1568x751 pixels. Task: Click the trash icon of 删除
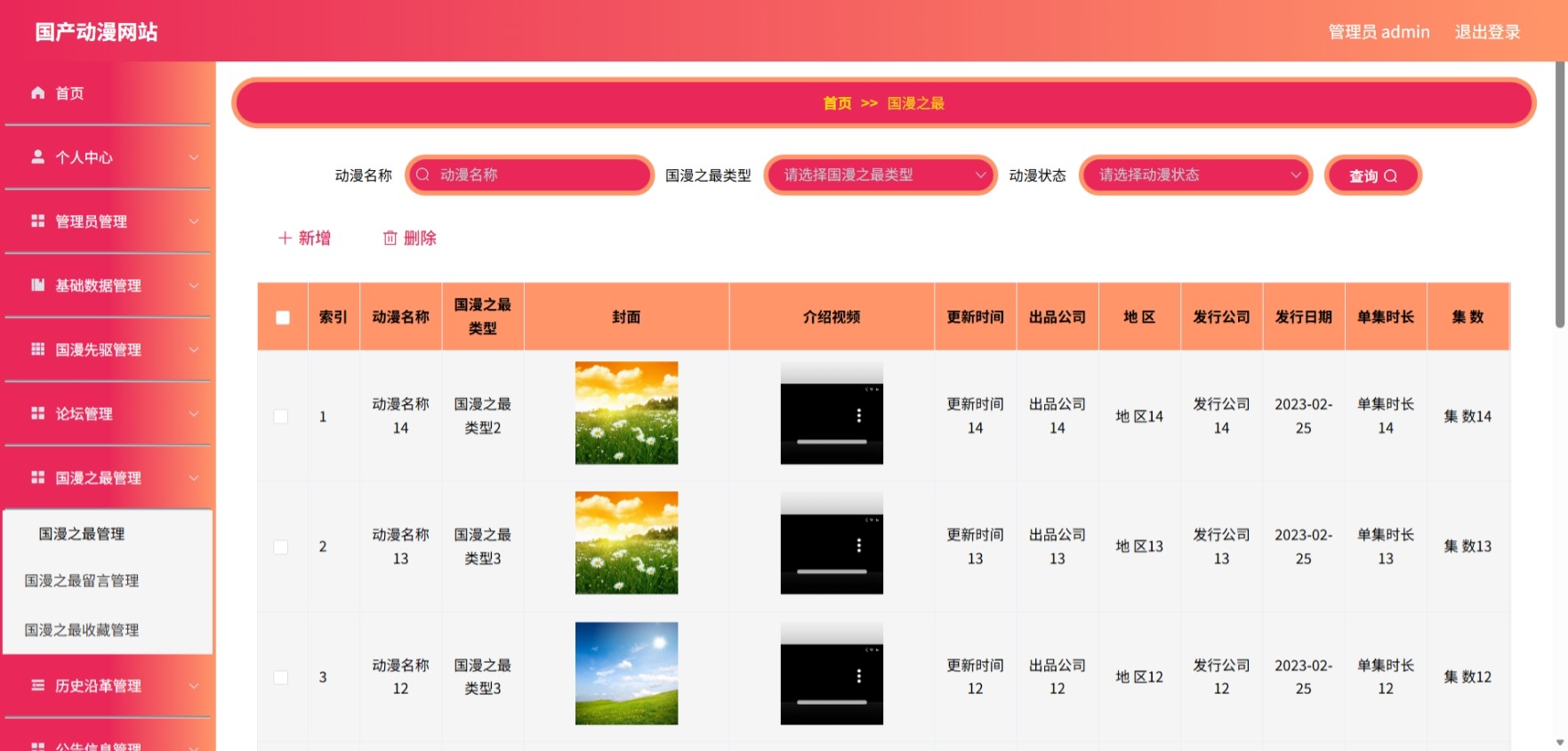tap(390, 238)
